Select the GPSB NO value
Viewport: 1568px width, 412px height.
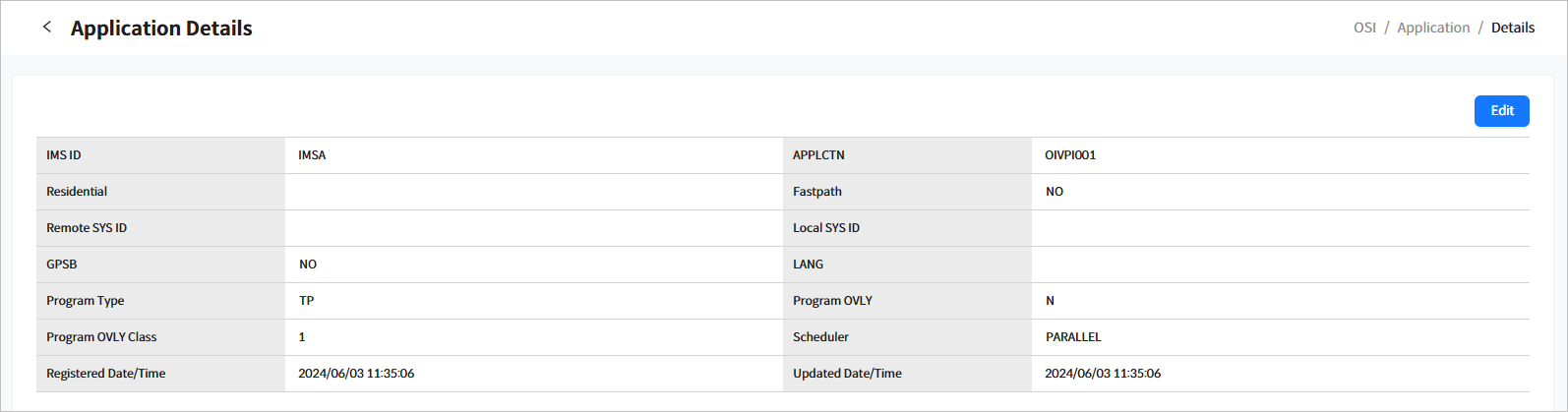[308, 265]
